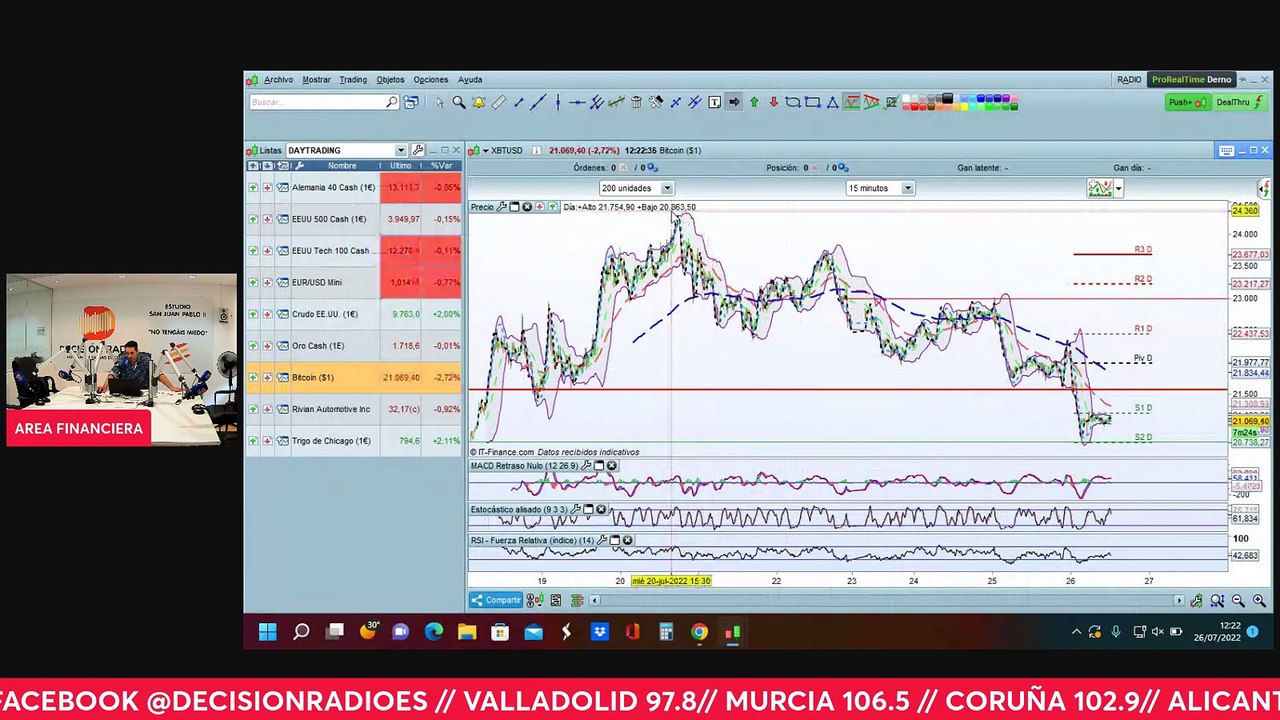Select the EUR/USD Mini row
Viewport: 1280px width, 720px height.
pyautogui.click(x=354, y=283)
